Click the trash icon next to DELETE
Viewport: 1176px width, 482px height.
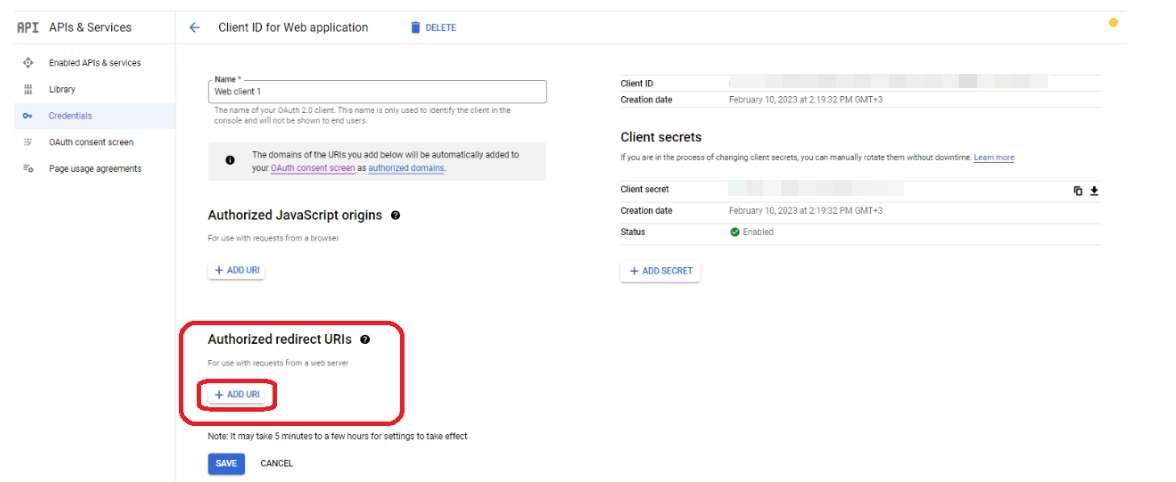pyautogui.click(x=415, y=28)
